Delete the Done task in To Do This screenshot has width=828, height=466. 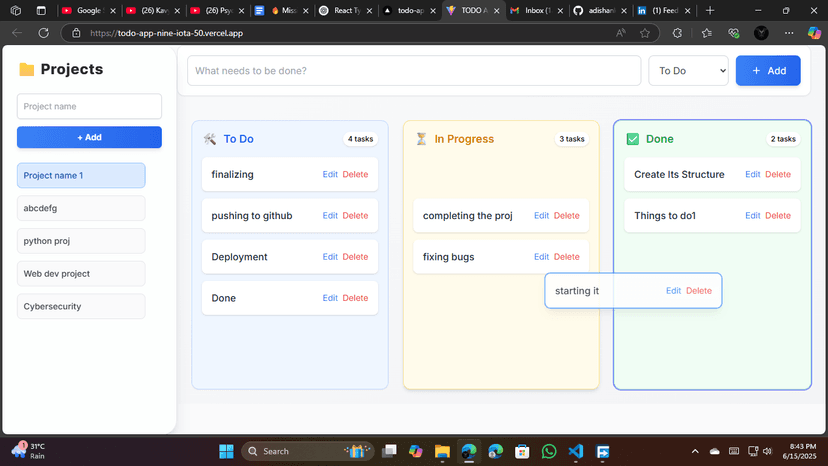point(355,298)
